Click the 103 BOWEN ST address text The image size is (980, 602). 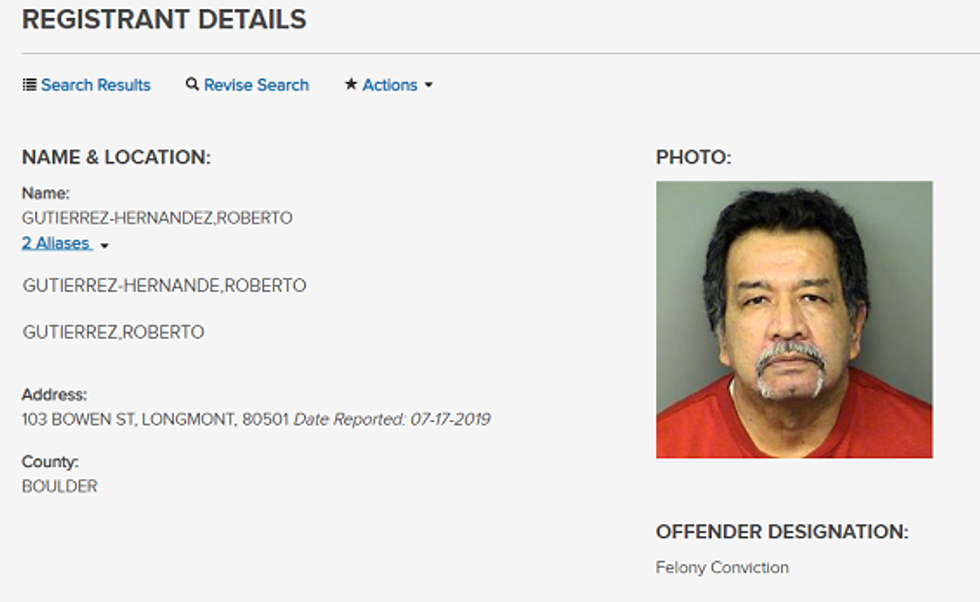[x=155, y=419]
